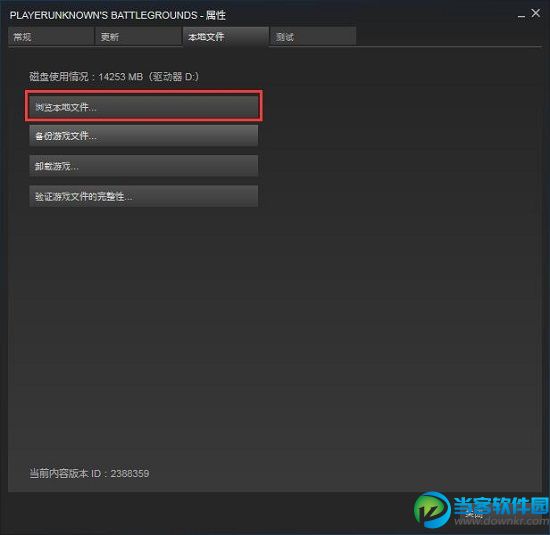
Task: Choose the 卸载游戏... button
Action: tap(144, 166)
